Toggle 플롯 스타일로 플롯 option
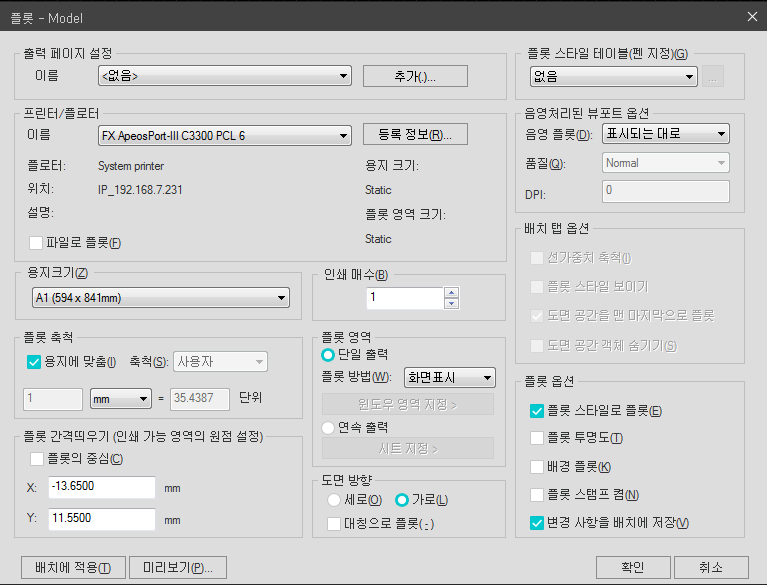This screenshot has height=585, width=767. coord(538,410)
